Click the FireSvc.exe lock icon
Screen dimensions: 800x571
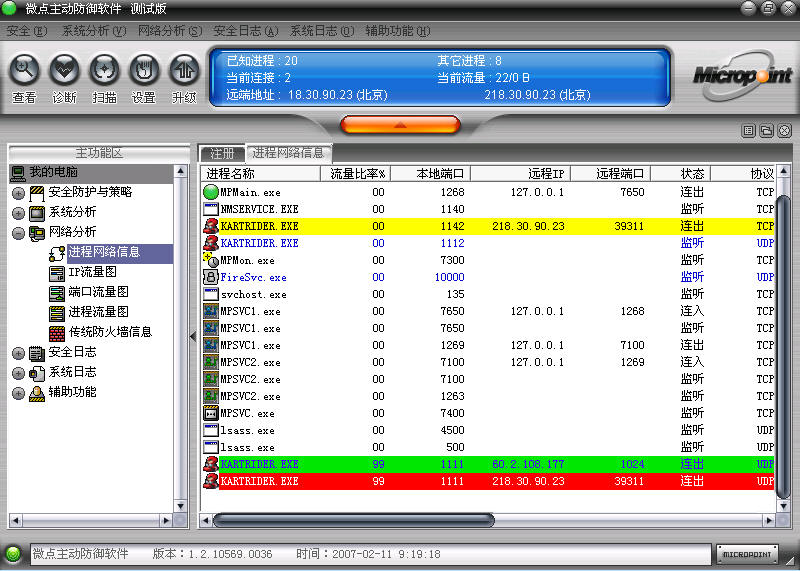click(x=211, y=277)
